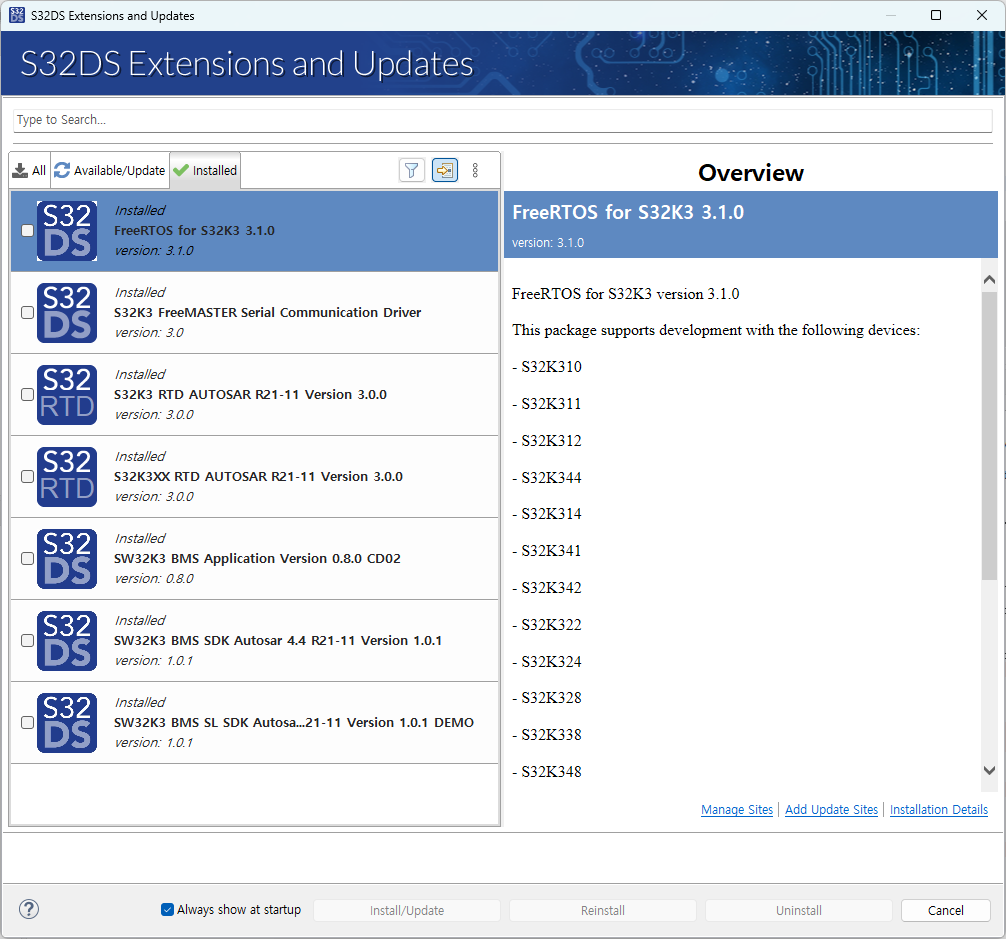Open the help question mark icon
This screenshot has width=1006, height=939.
tap(28, 909)
